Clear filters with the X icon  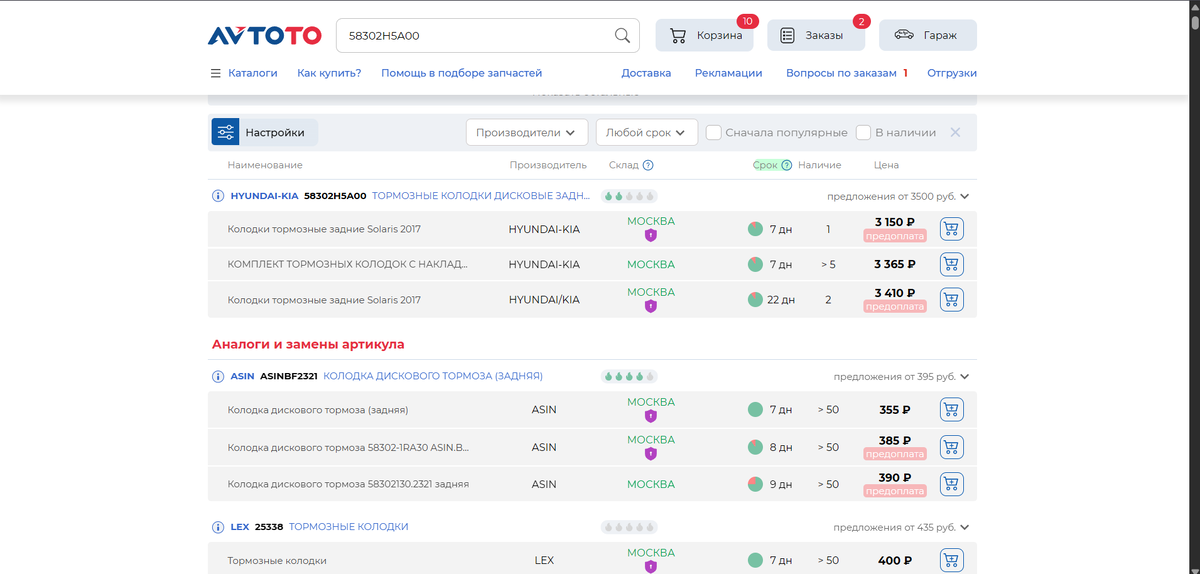click(955, 132)
